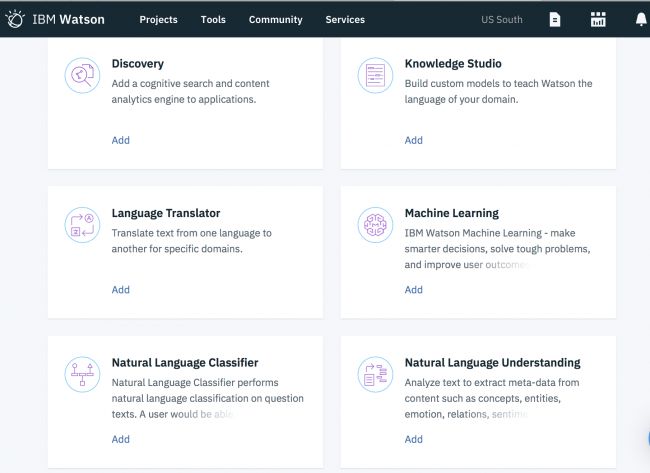The width and height of the screenshot is (650, 473).
Task: Click the IBM Watson title text
Action: (68, 19)
